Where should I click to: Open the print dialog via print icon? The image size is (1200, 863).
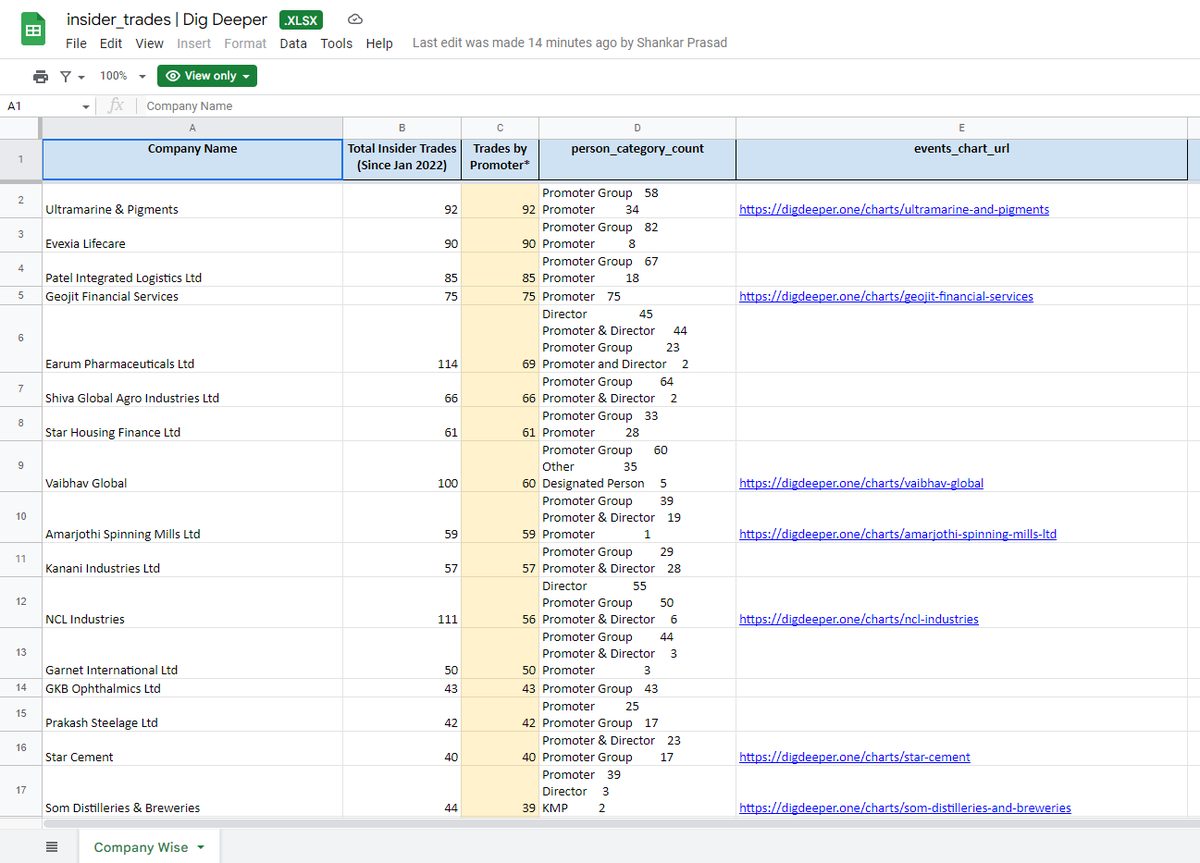click(x=40, y=76)
